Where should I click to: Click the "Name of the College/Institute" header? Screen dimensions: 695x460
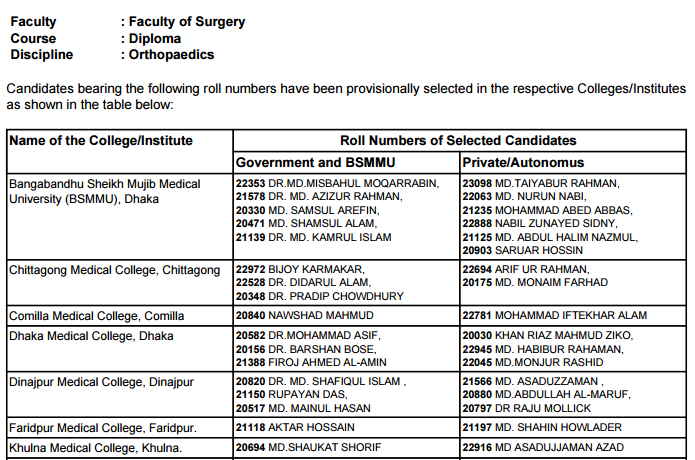click(101, 141)
